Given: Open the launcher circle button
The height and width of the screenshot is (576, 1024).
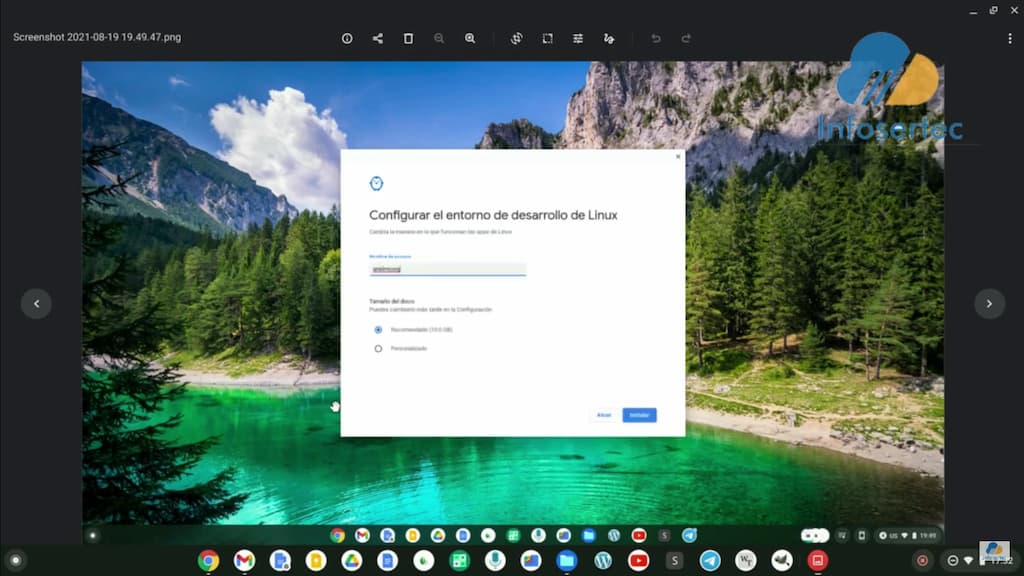Looking at the screenshot, I should (x=15, y=561).
